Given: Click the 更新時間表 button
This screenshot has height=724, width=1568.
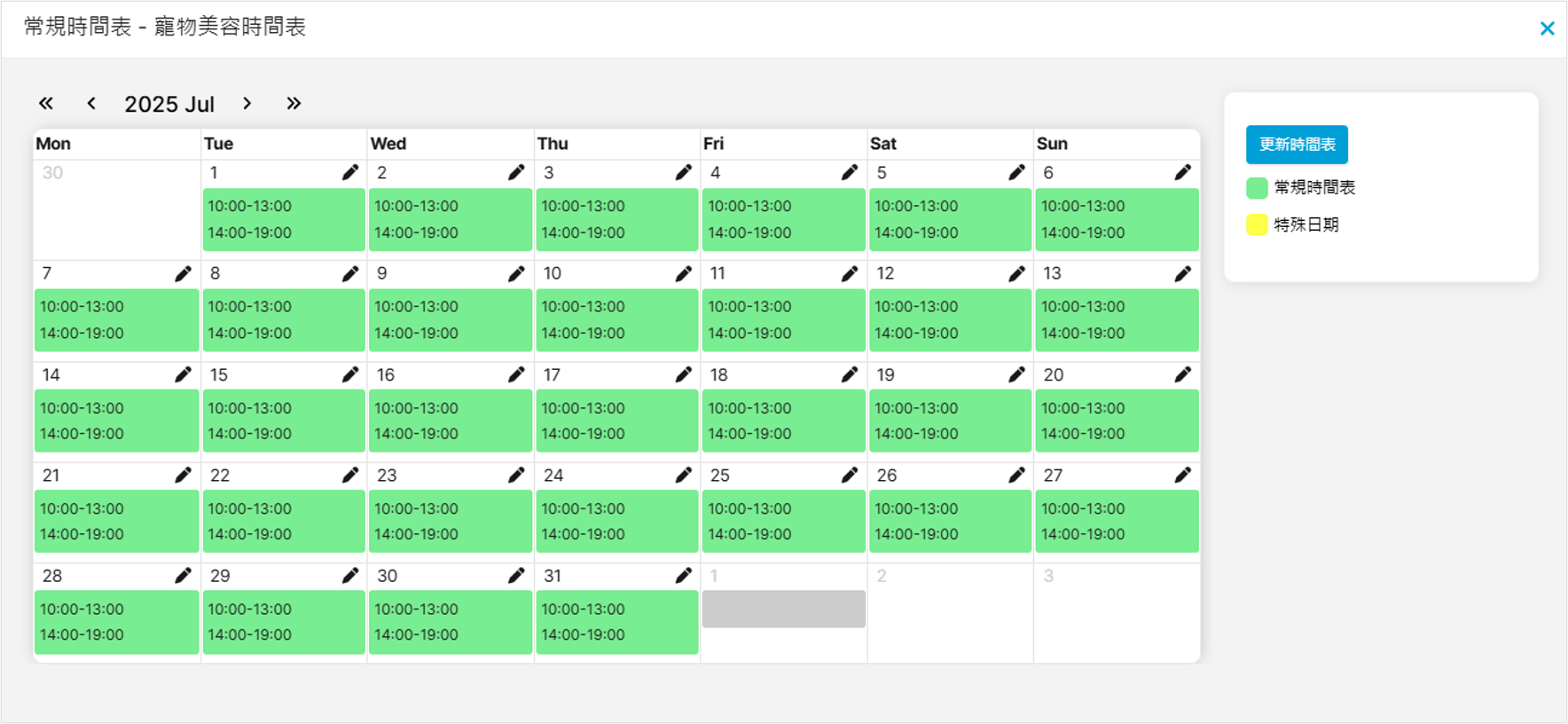Looking at the screenshot, I should 1297,145.
